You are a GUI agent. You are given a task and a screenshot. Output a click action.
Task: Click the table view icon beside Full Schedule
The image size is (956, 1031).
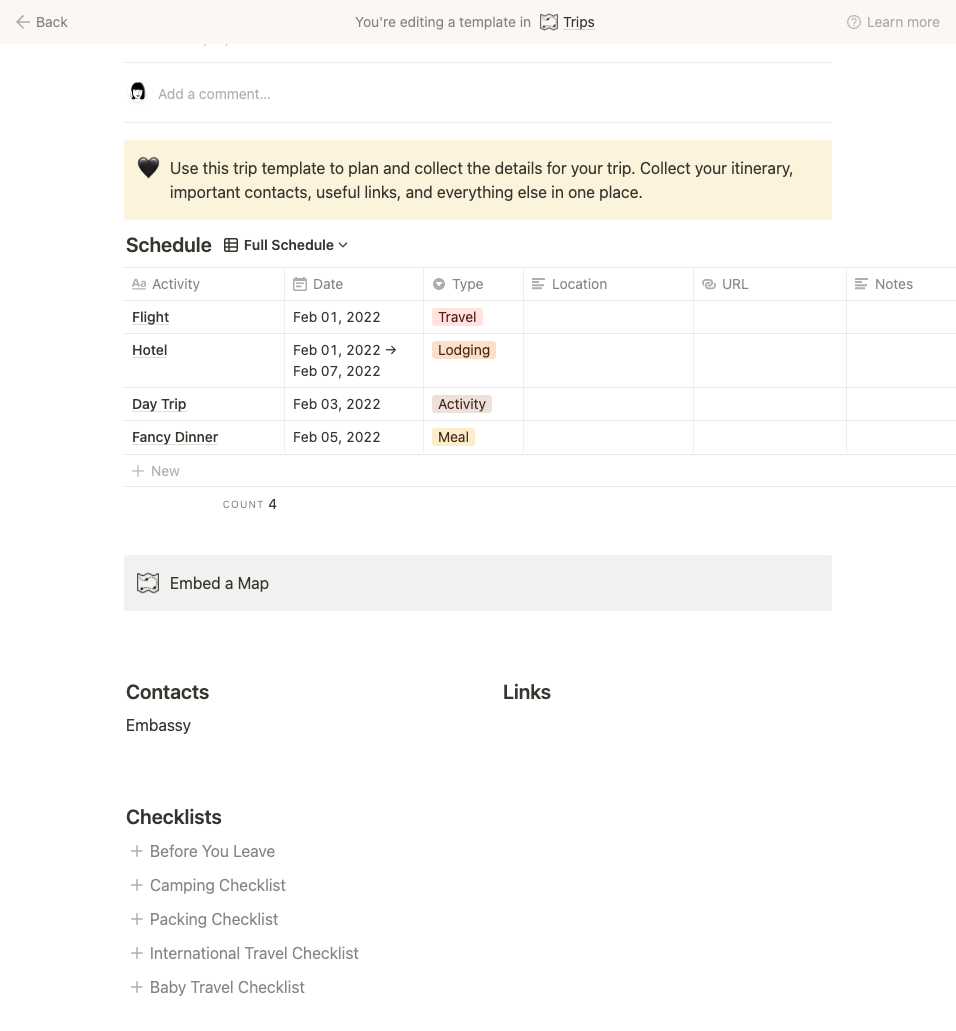tap(231, 245)
